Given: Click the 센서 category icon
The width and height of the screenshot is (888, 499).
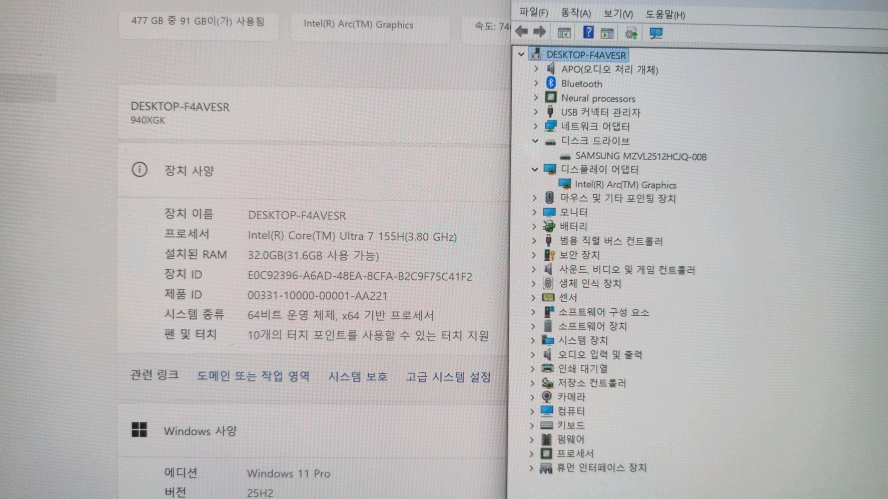Looking at the screenshot, I should tap(548, 297).
